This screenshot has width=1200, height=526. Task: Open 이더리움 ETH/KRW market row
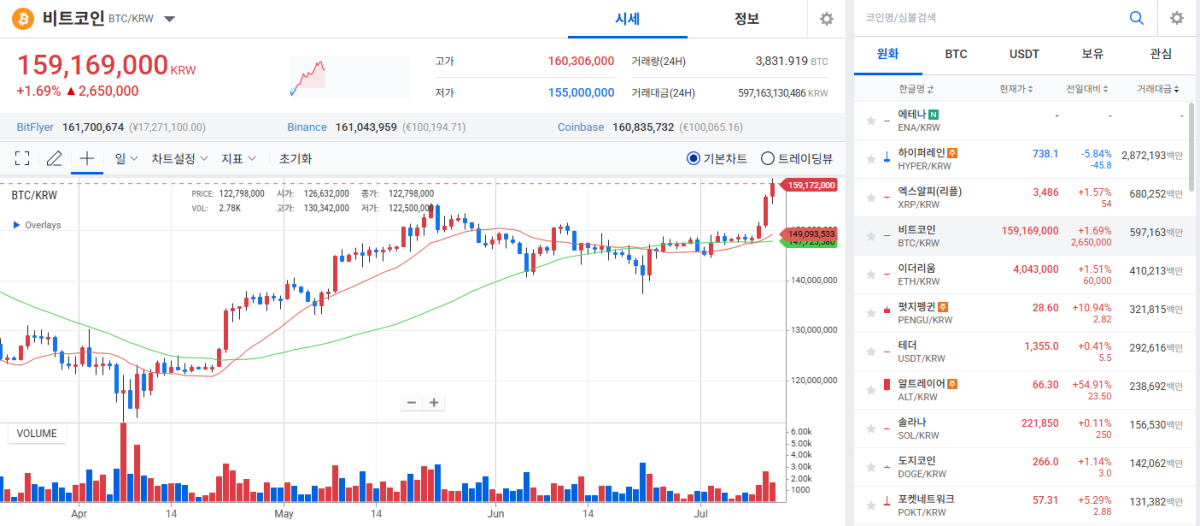tap(1024, 275)
